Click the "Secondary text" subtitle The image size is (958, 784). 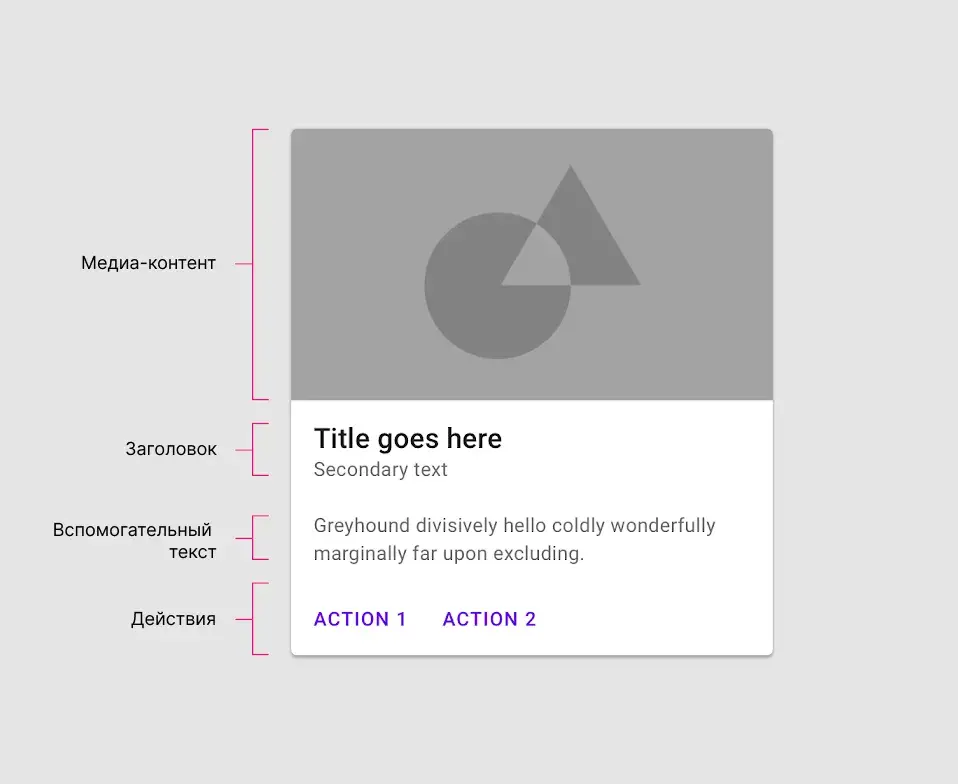click(381, 469)
